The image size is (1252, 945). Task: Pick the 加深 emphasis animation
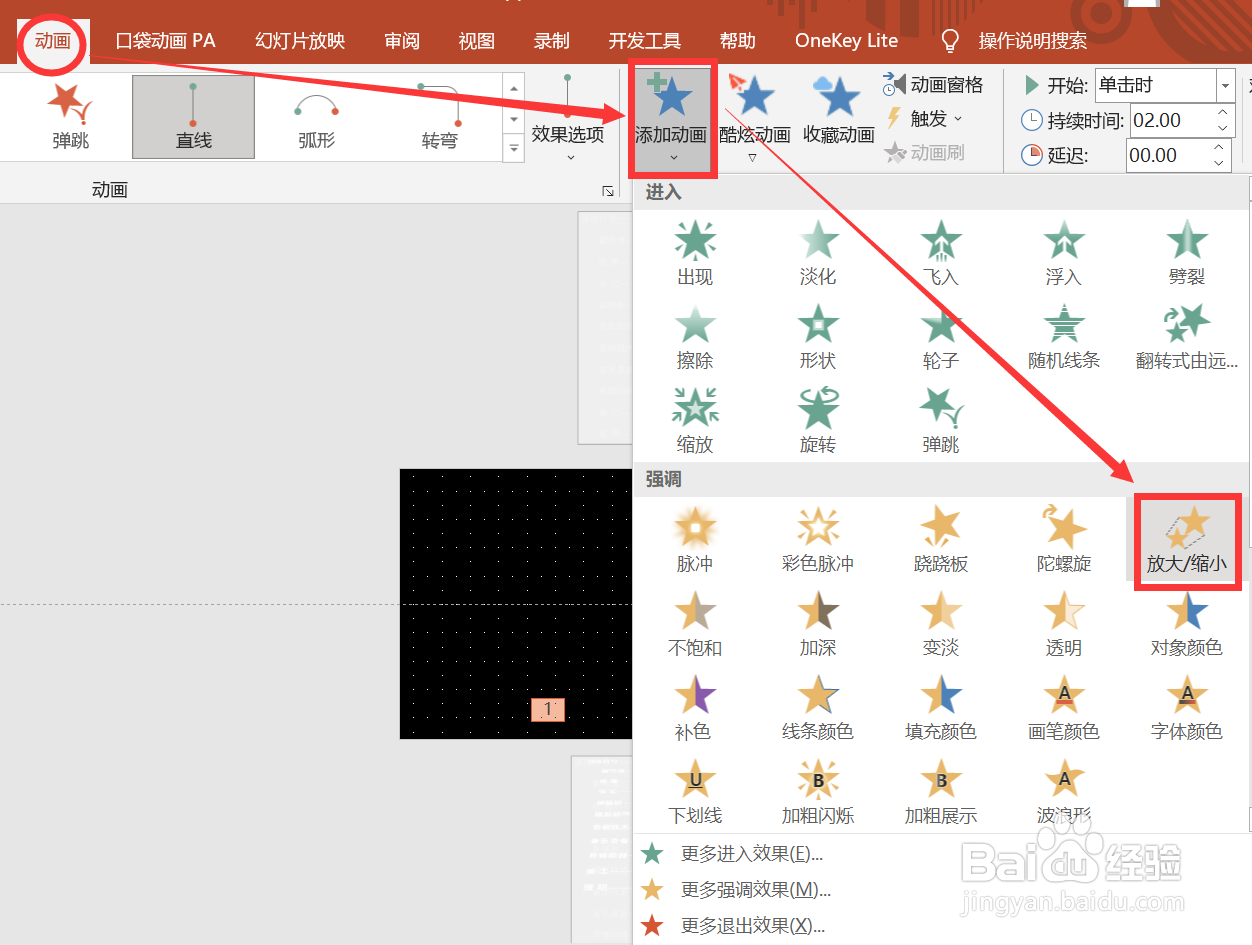click(818, 625)
